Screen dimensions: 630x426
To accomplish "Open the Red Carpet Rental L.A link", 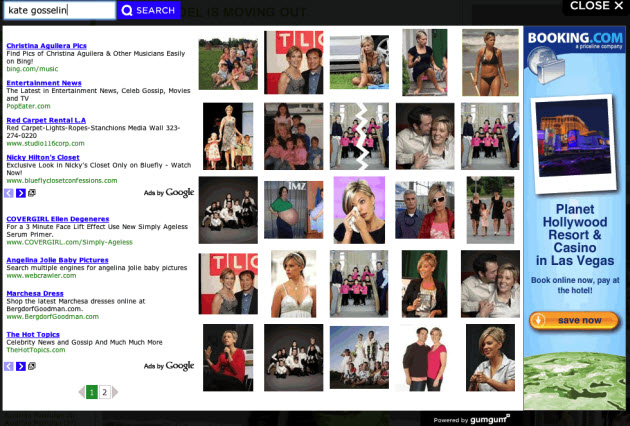I will pos(46,120).
